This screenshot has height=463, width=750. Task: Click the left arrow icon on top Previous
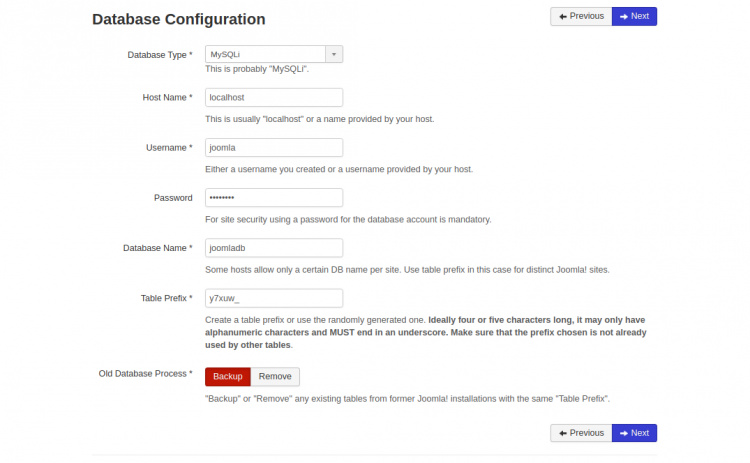click(563, 16)
